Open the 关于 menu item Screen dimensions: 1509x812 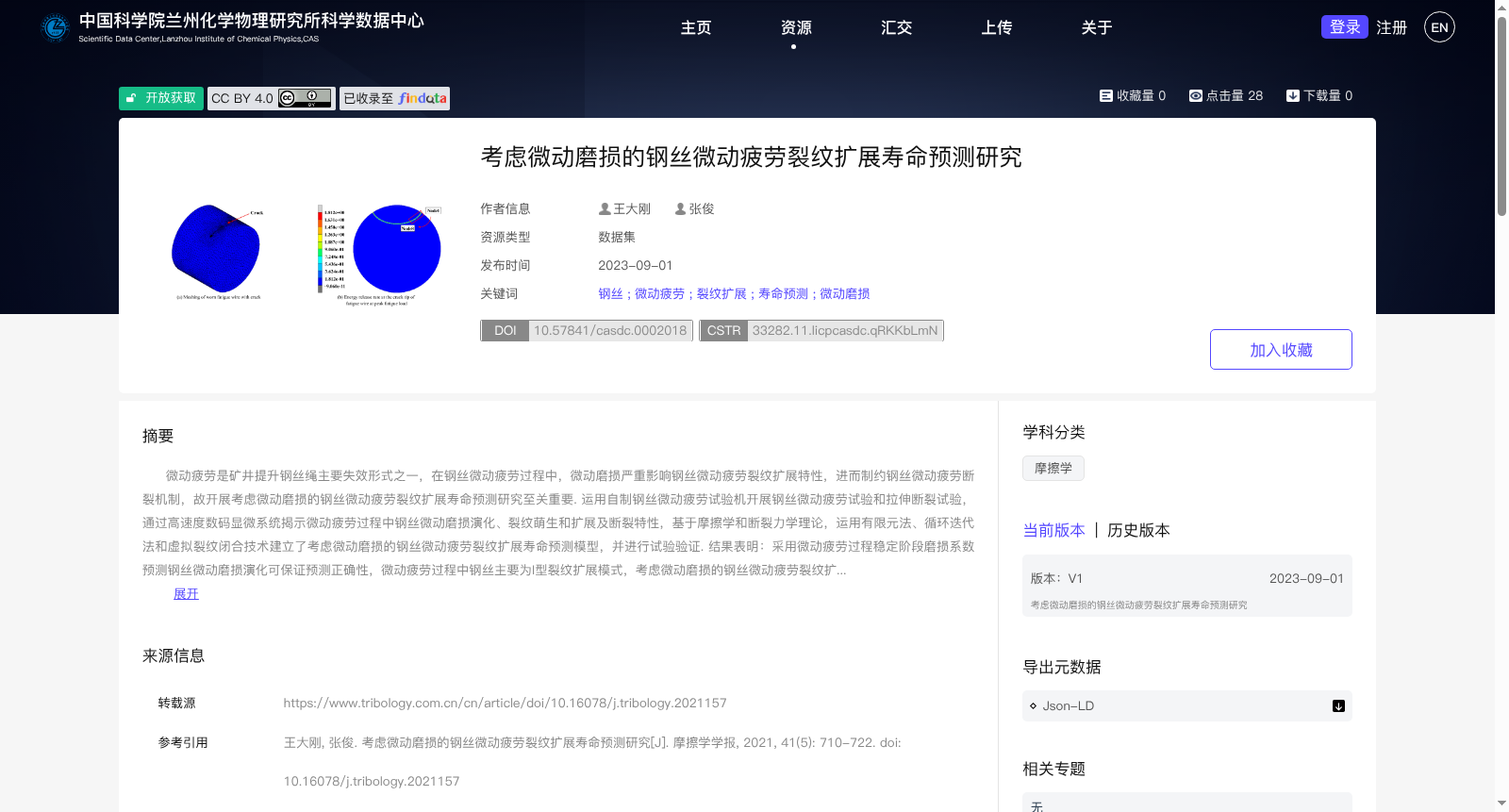pyautogui.click(x=1096, y=28)
